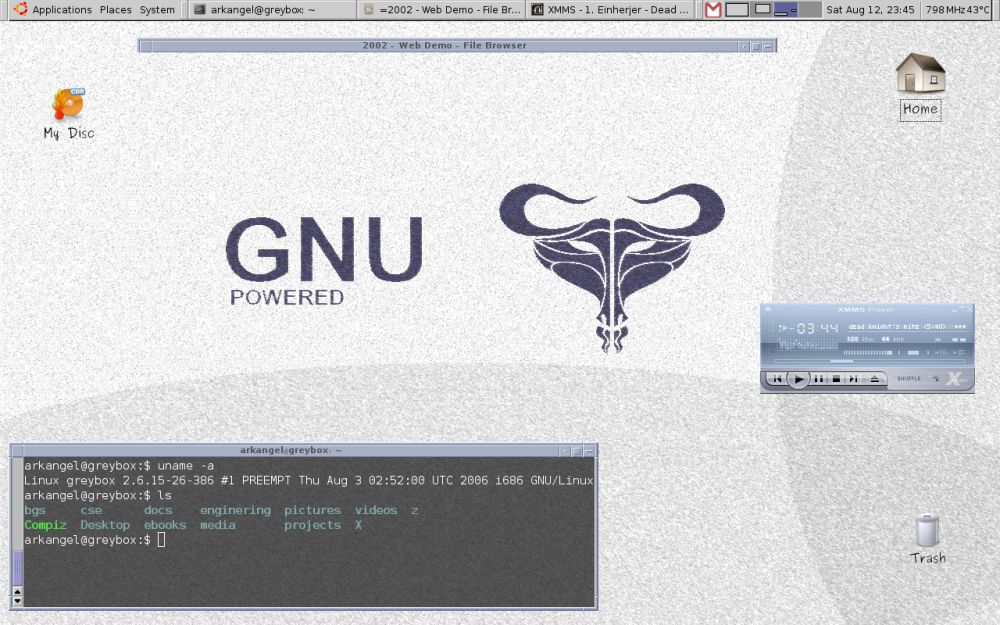Click the Ubuntu logo beside Applications
1000x625 pixels.
point(20,9)
